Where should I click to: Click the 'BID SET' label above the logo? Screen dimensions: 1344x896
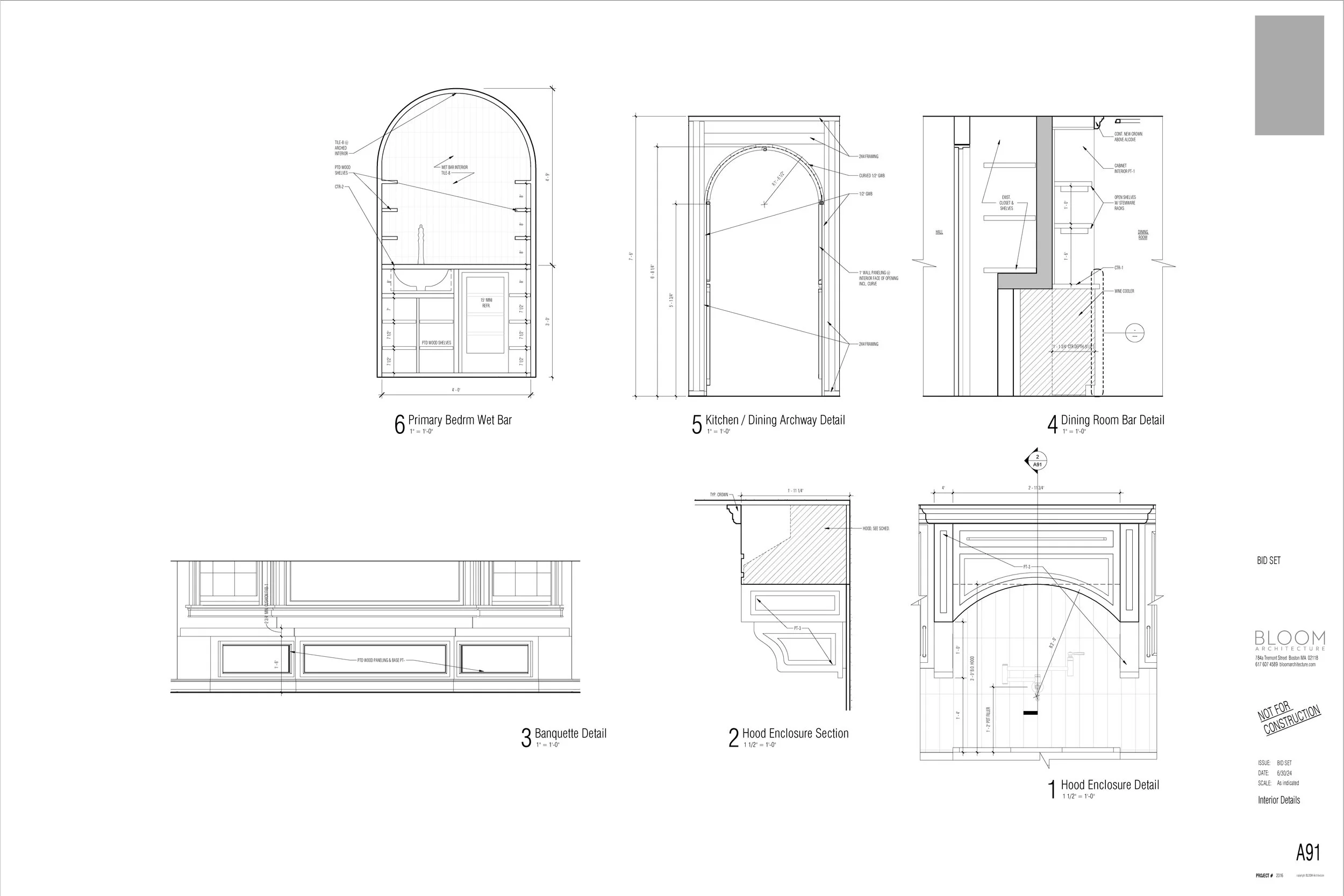pyautogui.click(x=1269, y=561)
